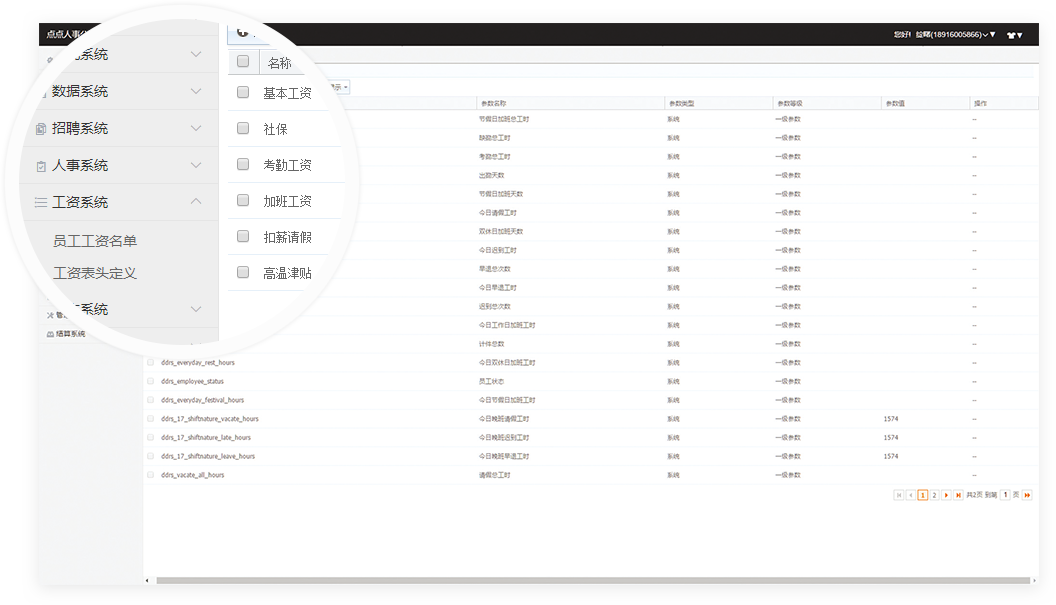
Task: Click the page-number jump input field
Action: [x=1005, y=495]
